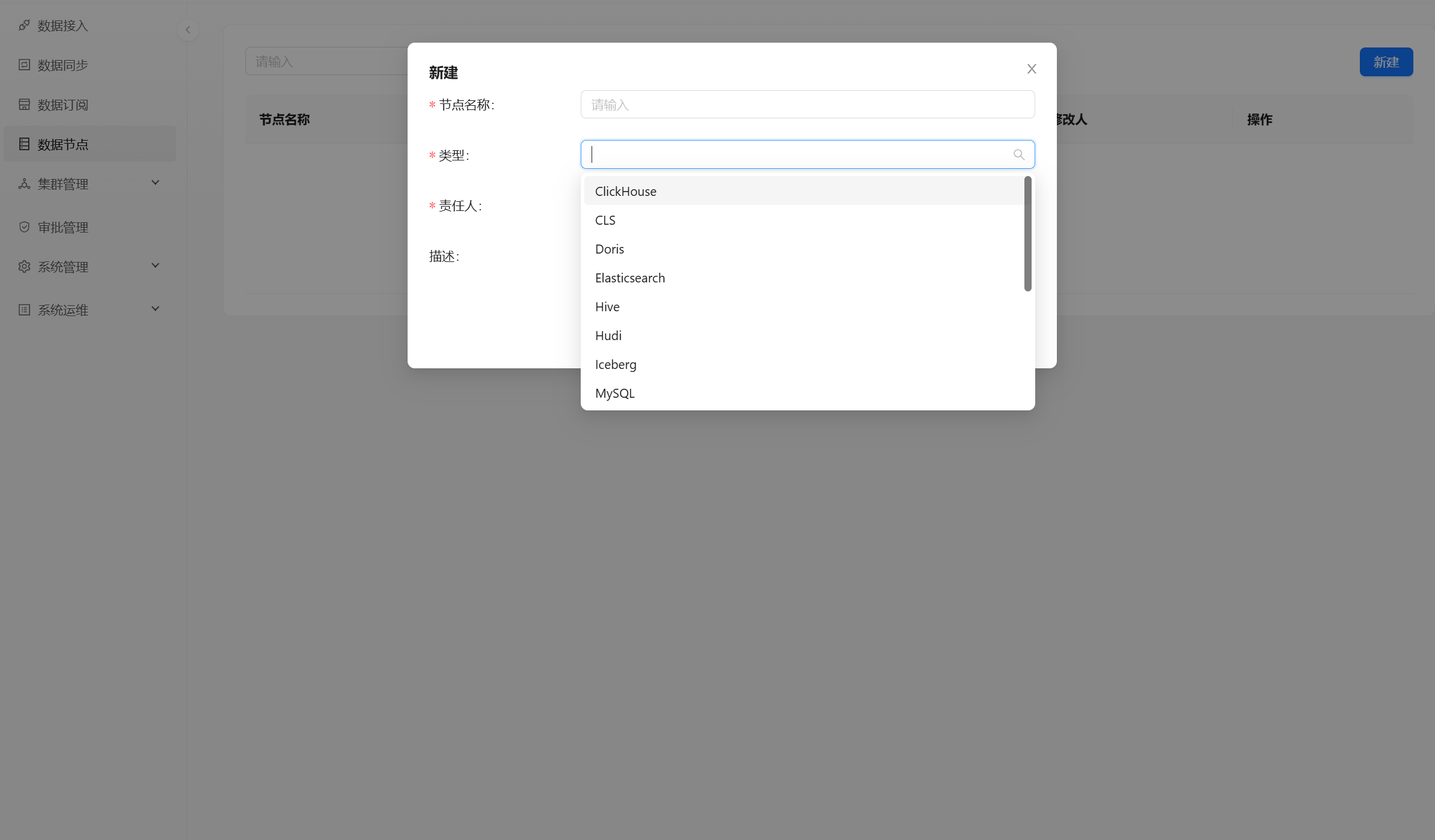Click the blue 新建 button

(1386, 62)
